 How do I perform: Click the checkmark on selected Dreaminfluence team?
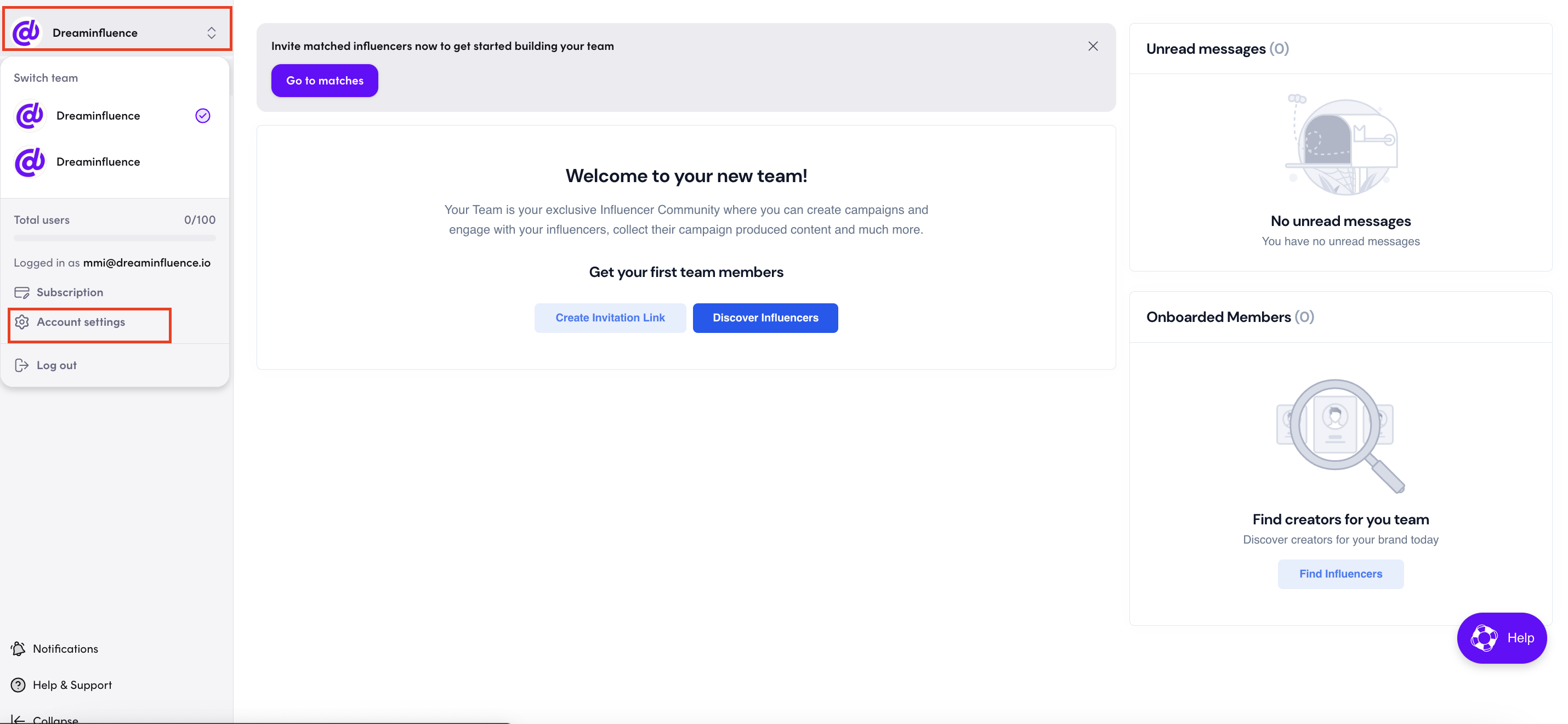point(203,116)
